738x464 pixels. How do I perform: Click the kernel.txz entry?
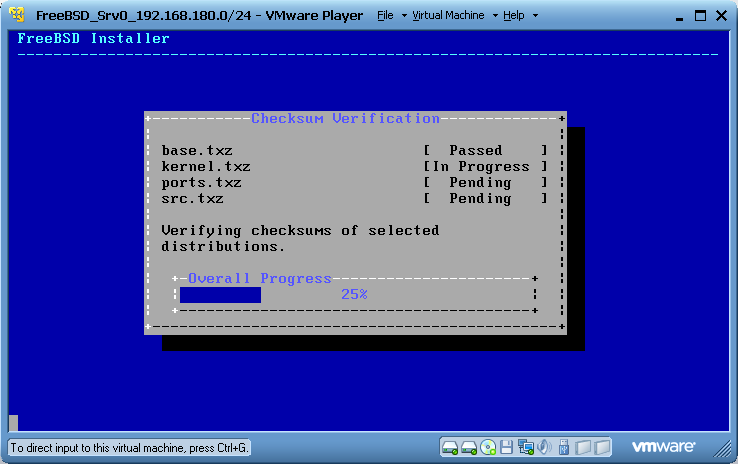(206, 167)
